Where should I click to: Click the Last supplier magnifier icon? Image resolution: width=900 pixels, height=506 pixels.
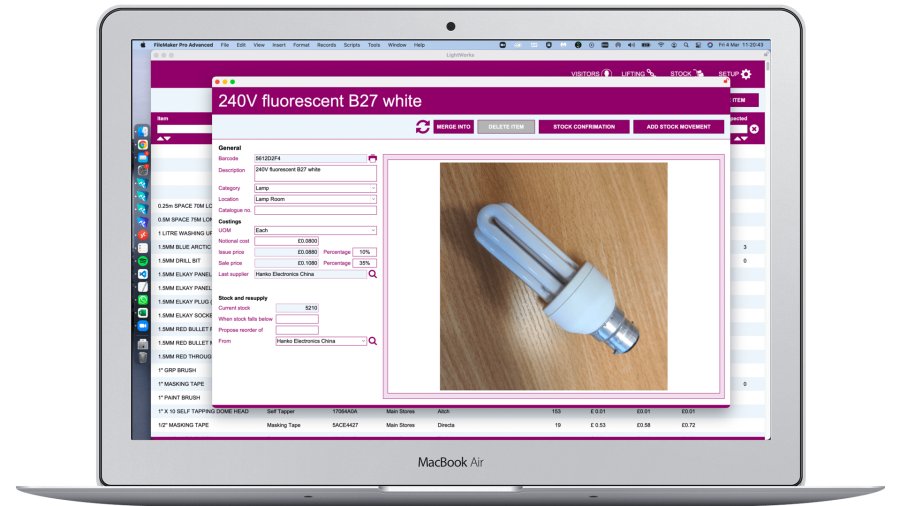[373, 273]
